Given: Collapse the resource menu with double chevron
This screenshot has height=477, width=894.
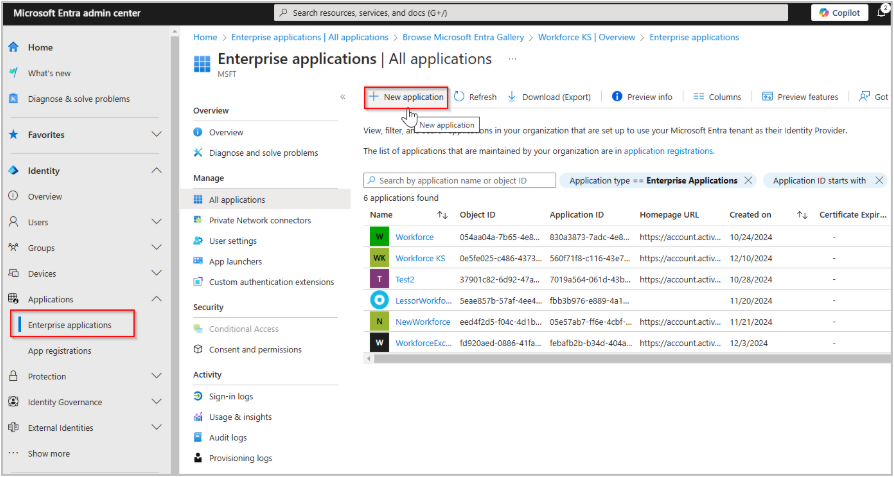Looking at the screenshot, I should (343, 97).
